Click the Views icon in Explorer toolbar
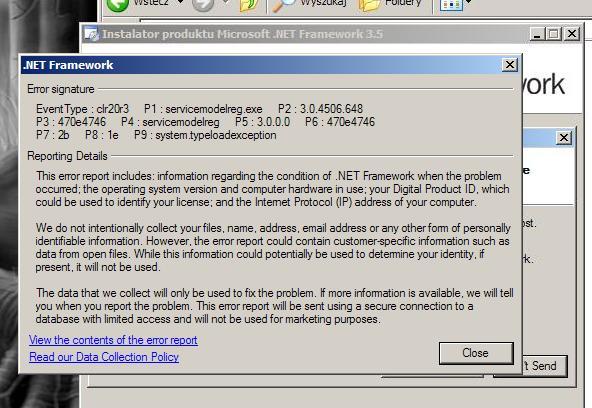The width and height of the screenshot is (592, 408). tap(452, 5)
